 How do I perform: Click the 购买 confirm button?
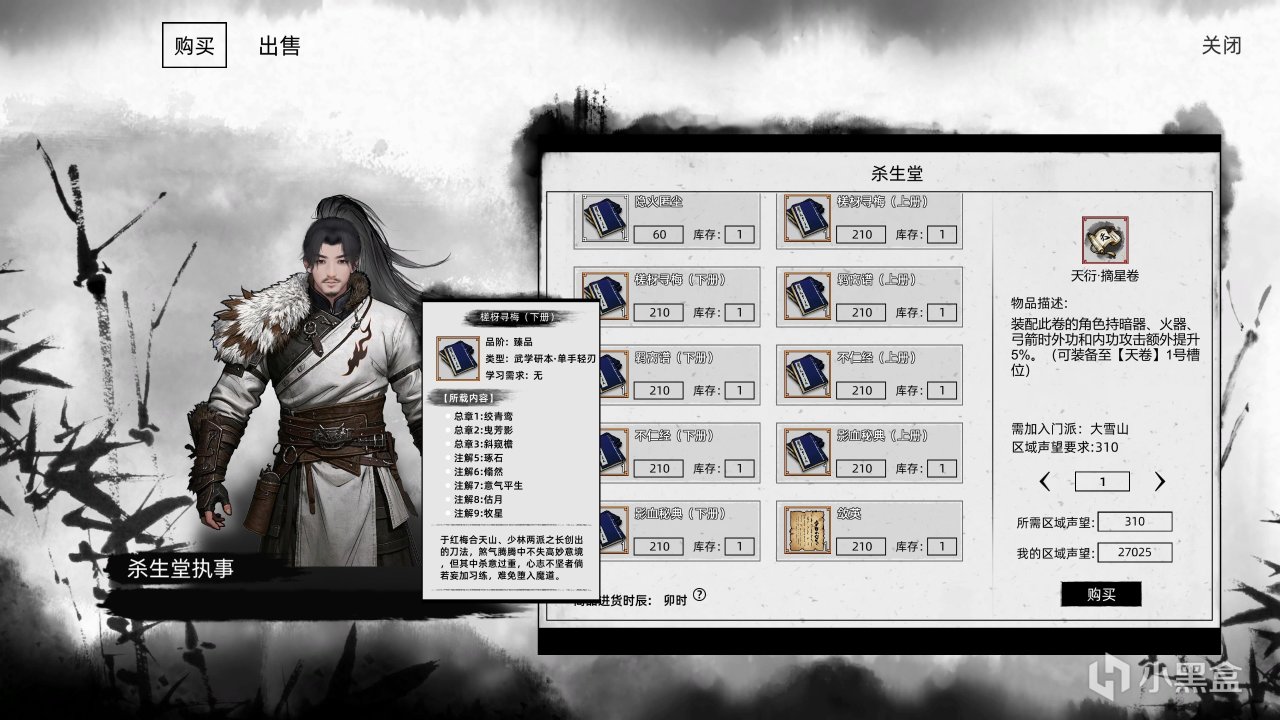[x=1101, y=594]
